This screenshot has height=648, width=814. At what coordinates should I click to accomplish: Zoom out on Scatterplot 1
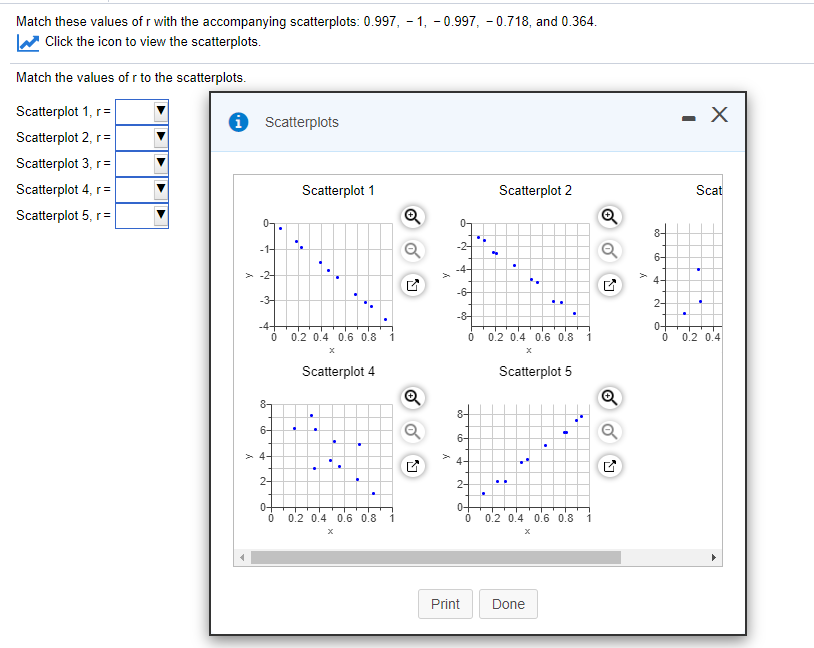(412, 250)
